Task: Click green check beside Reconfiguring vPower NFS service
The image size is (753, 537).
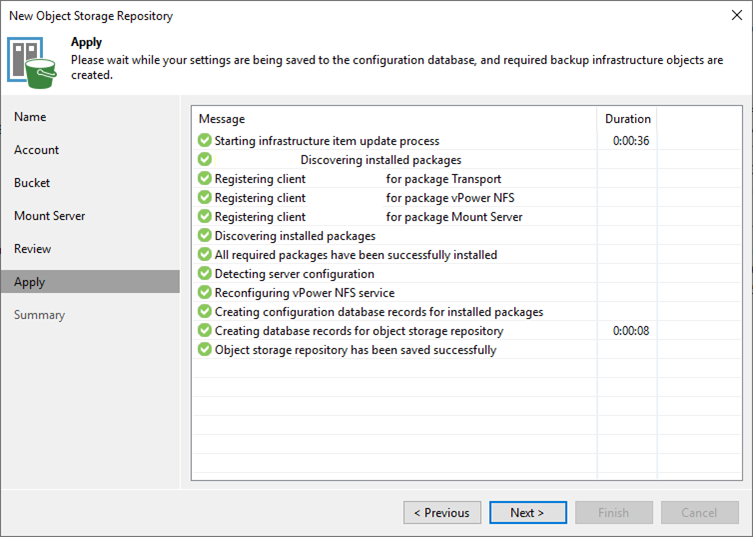Action: (205, 293)
